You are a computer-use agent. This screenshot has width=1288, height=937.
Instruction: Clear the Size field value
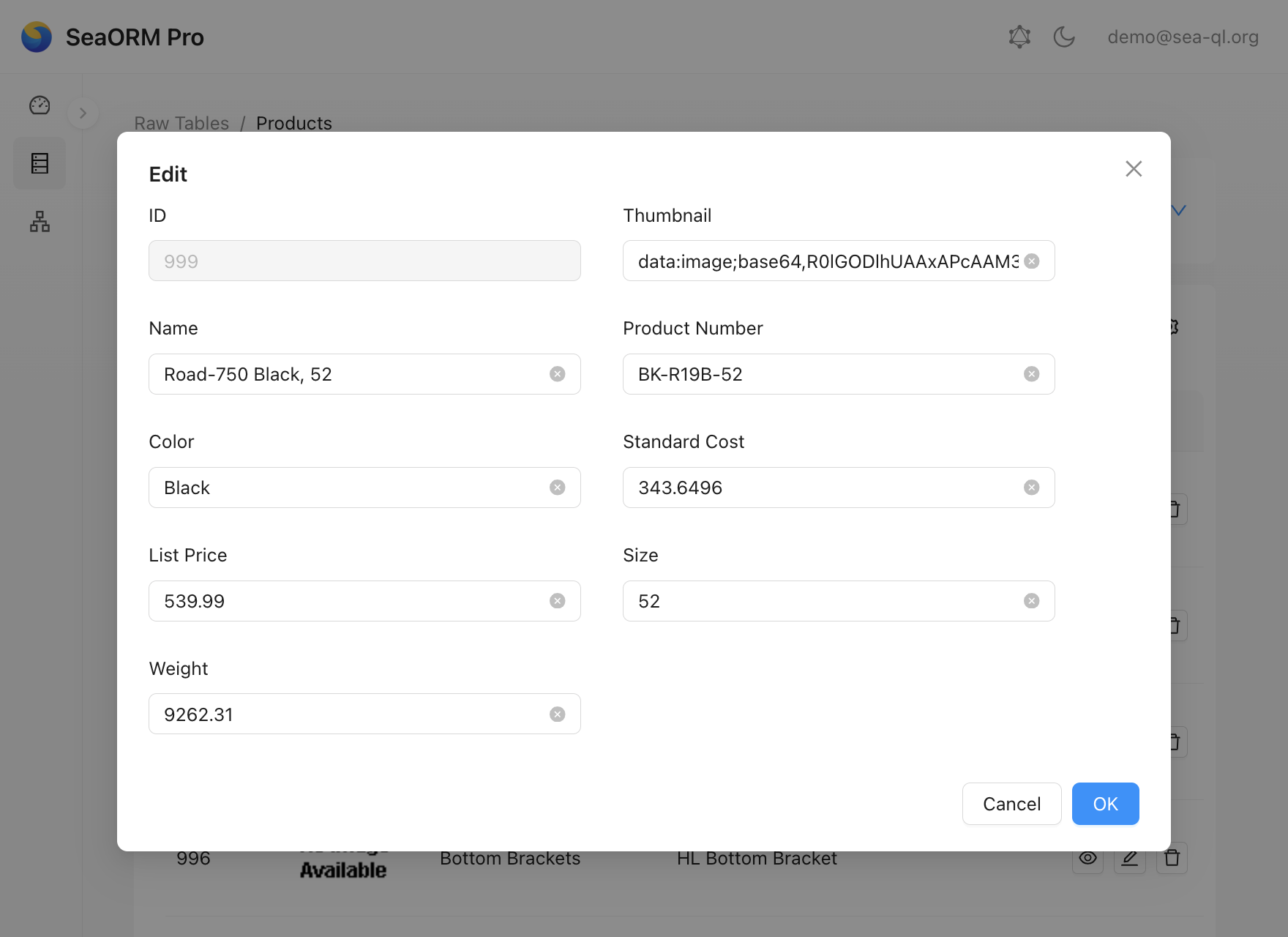click(1032, 601)
